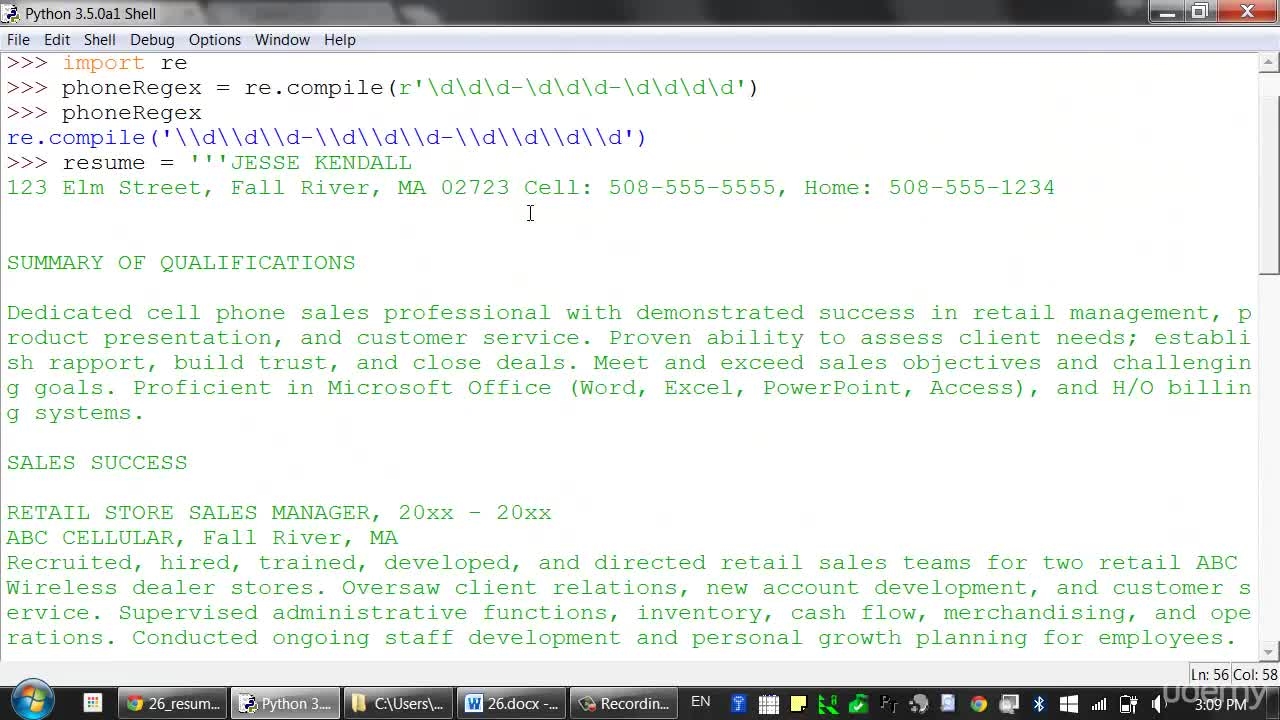Click the yellow sticky note tray icon
This screenshot has width=1280, height=720.
pos(798,704)
